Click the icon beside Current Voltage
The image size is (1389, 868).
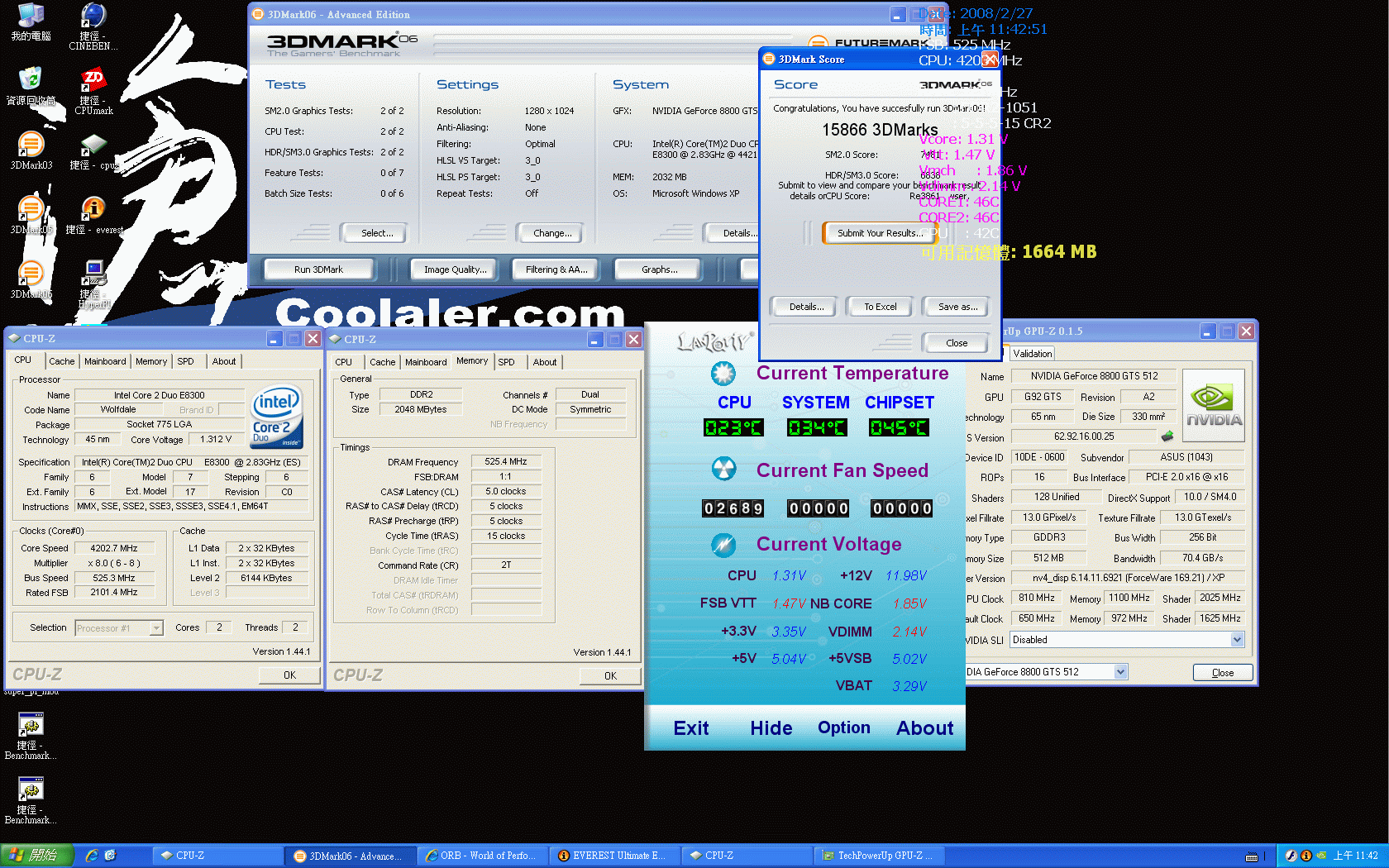tap(723, 545)
